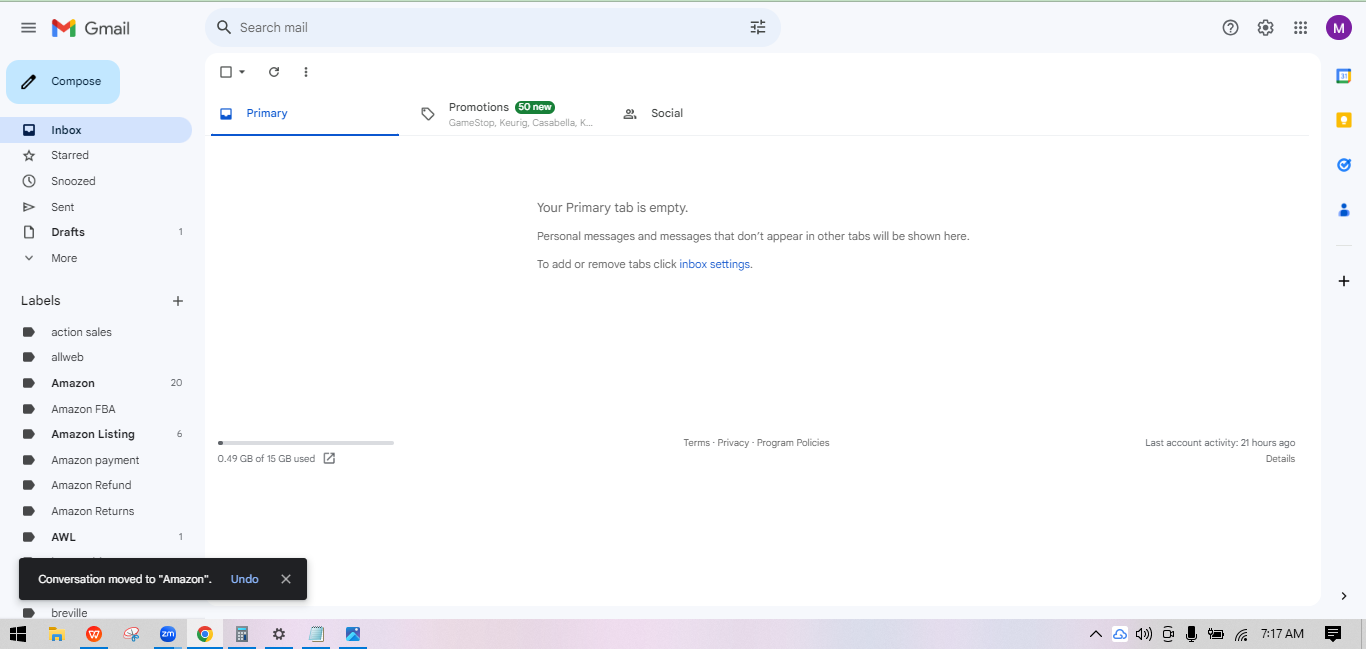Open account activity Details link
The height and width of the screenshot is (649, 1366).
click(x=1280, y=459)
